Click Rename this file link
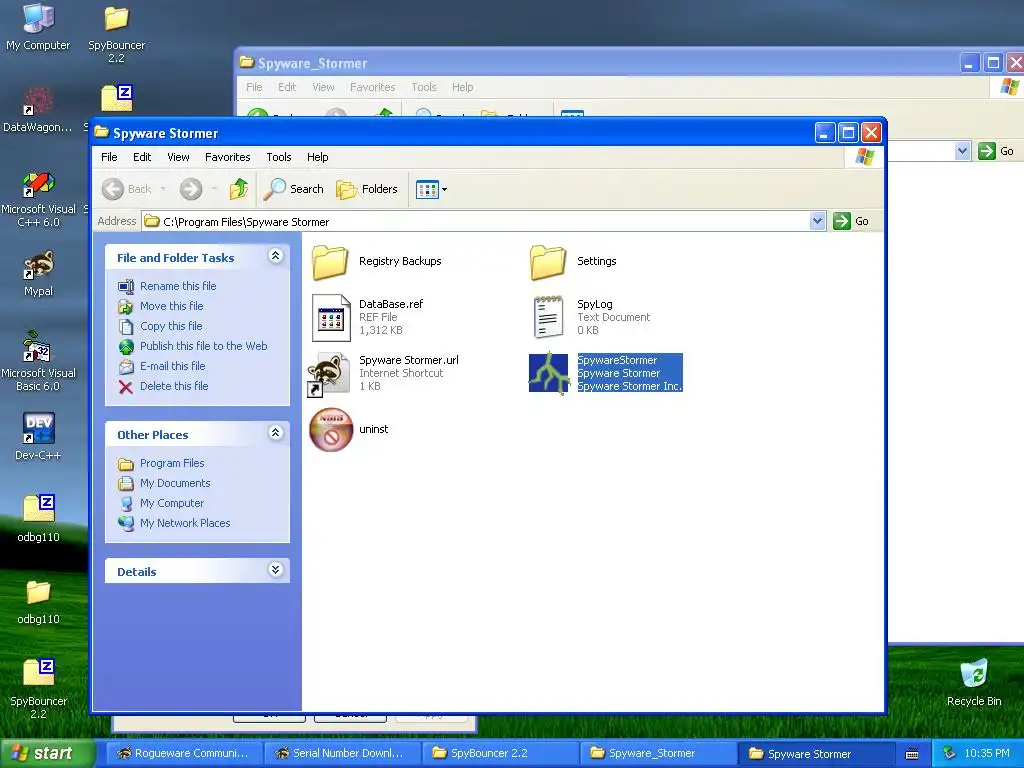 coord(178,286)
